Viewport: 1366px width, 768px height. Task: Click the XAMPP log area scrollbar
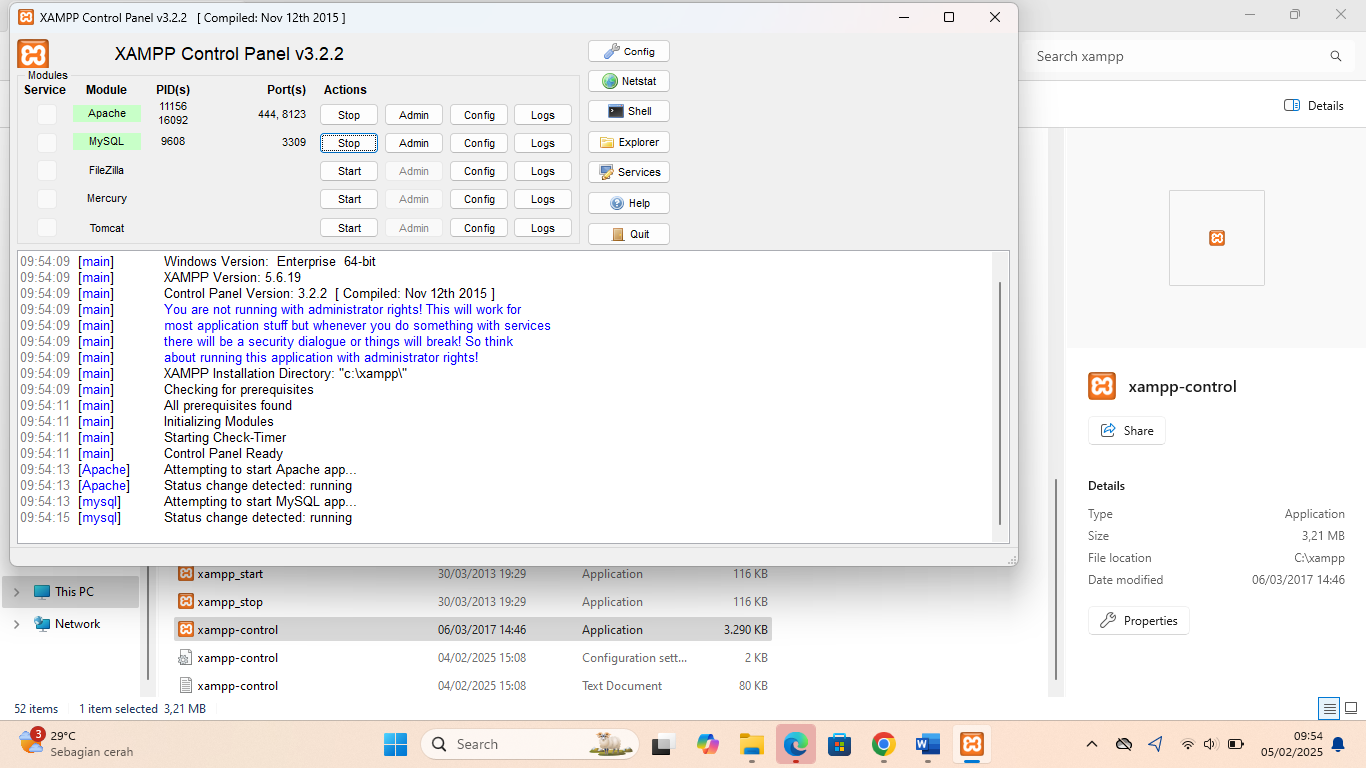click(x=999, y=402)
